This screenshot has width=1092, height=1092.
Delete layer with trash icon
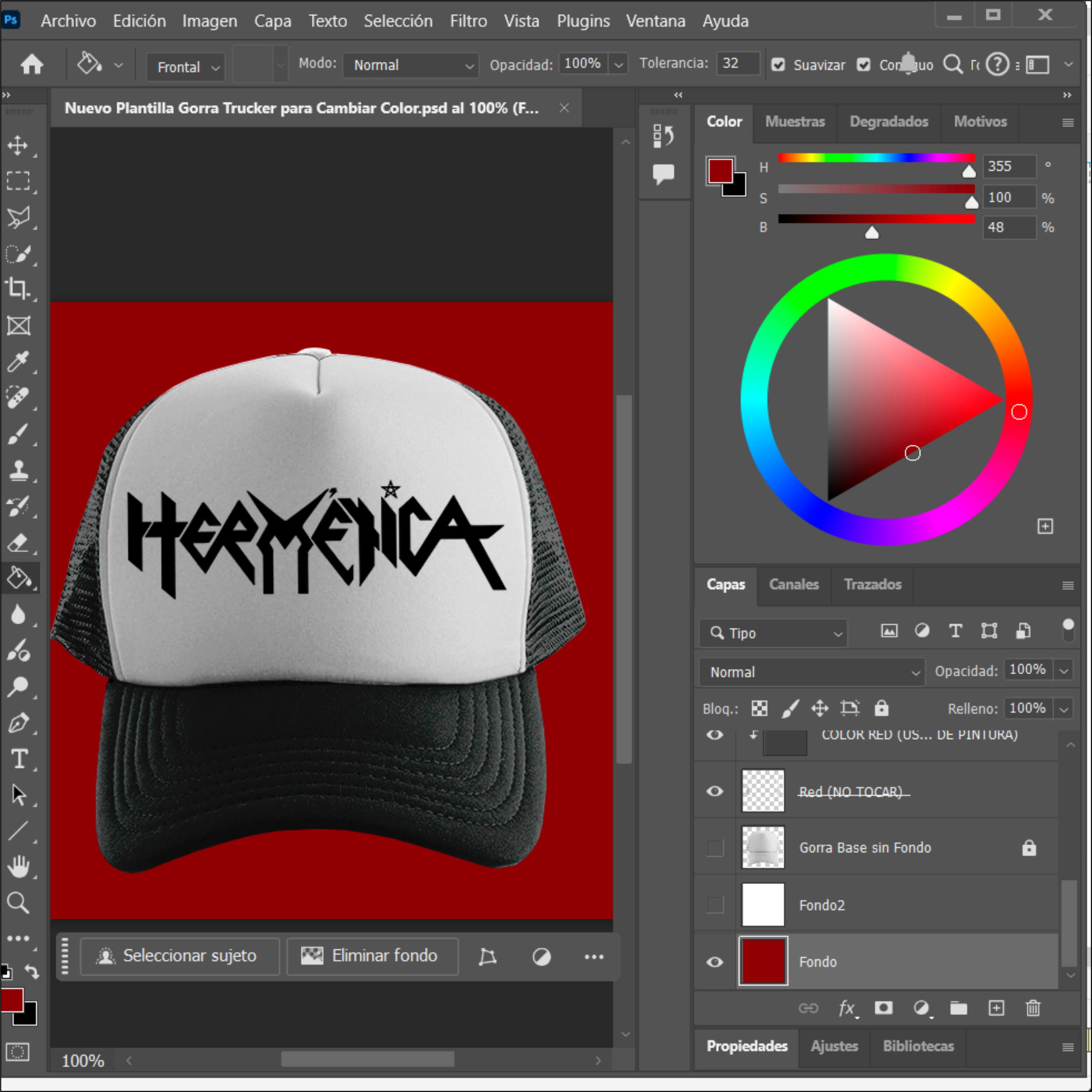click(x=1032, y=1008)
